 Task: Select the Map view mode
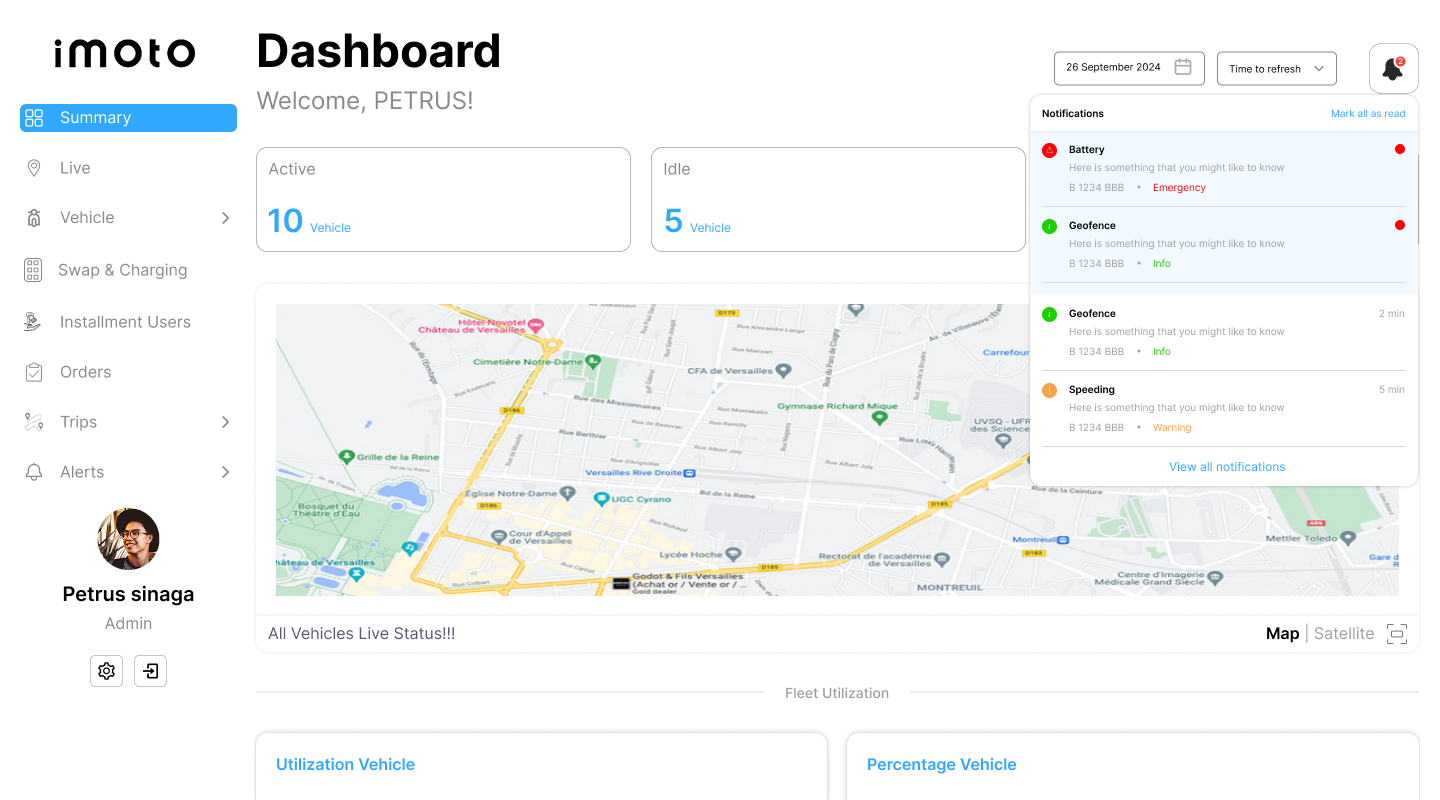tap(1282, 634)
